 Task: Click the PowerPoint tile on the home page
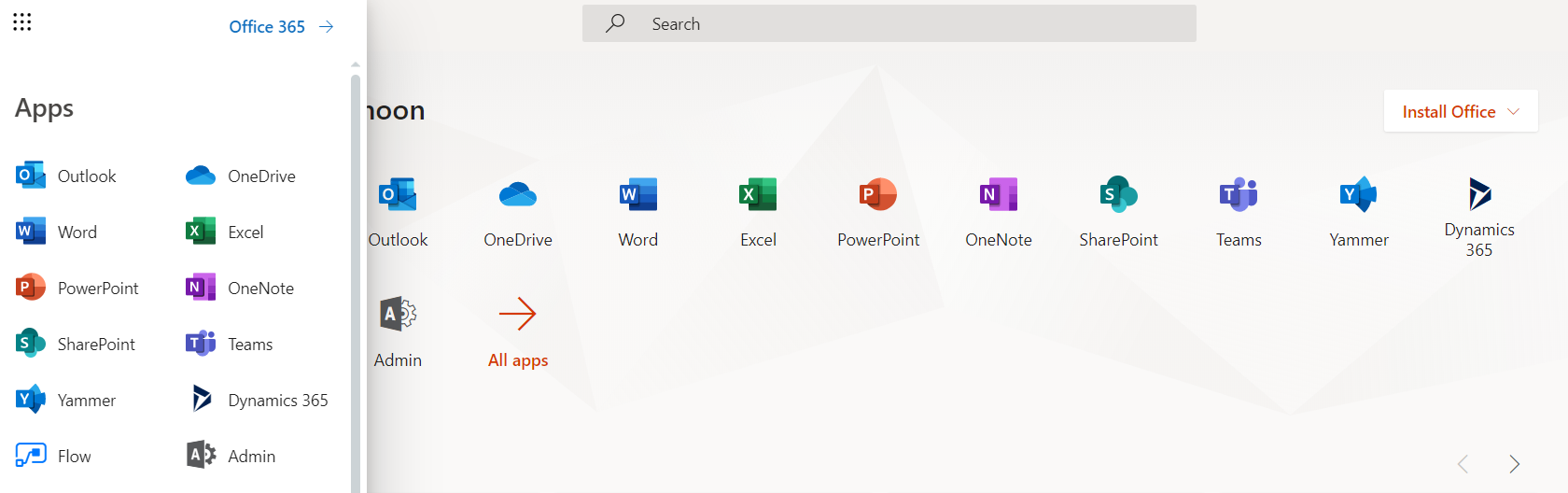point(878,212)
